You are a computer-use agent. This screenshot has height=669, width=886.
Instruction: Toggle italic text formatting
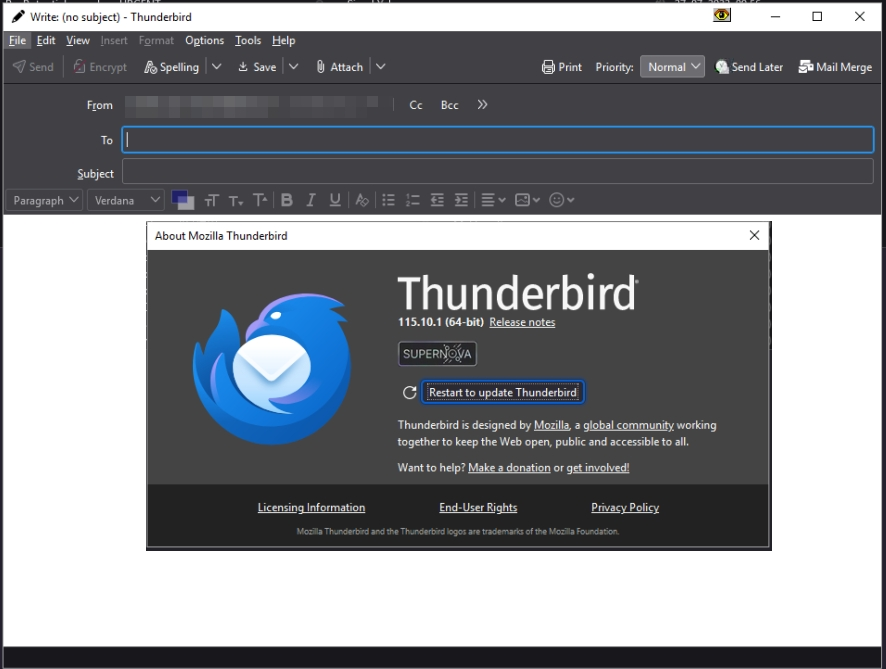311,200
